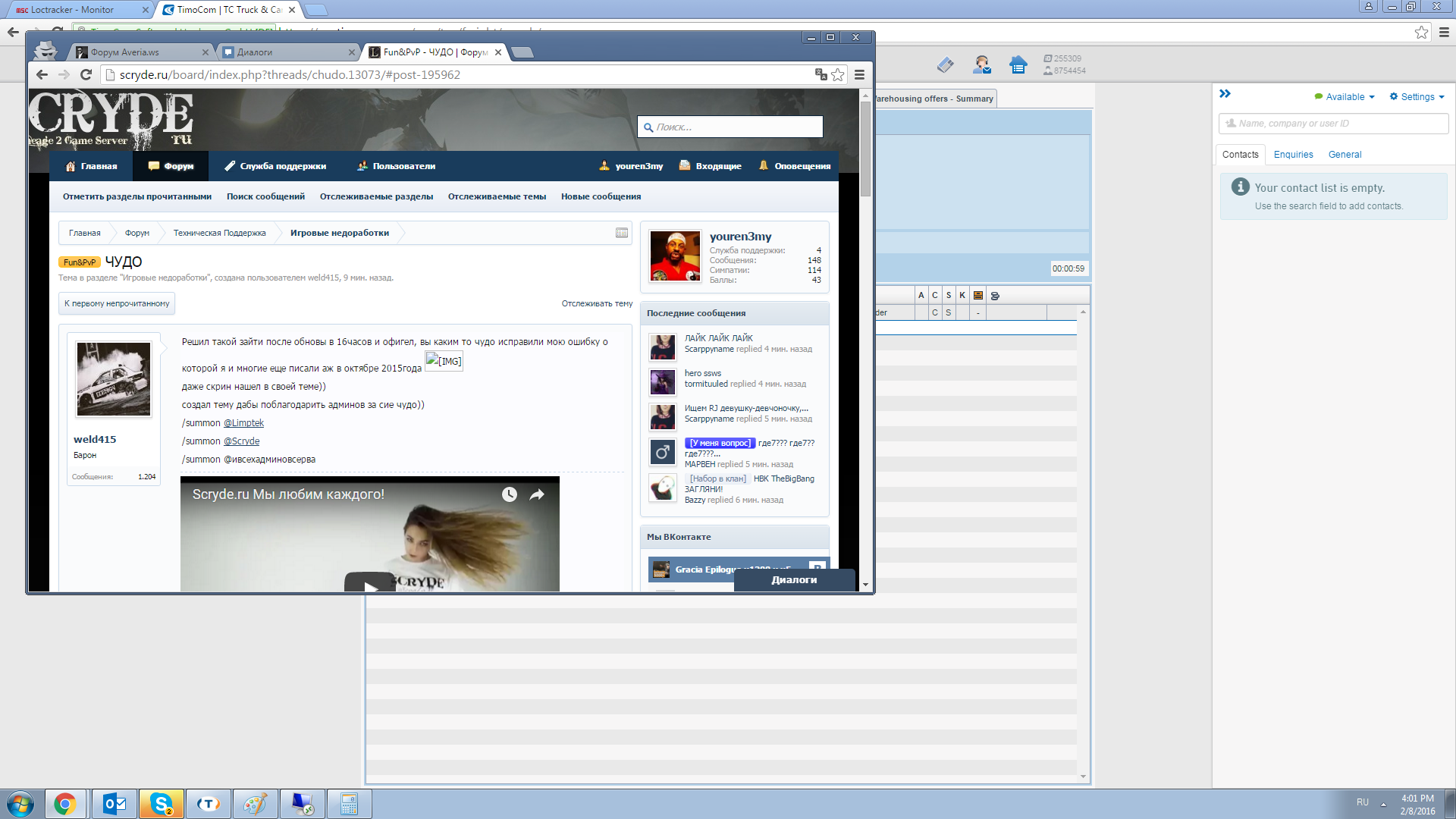
Task: Click the support agent headset icon
Action: pos(982,65)
